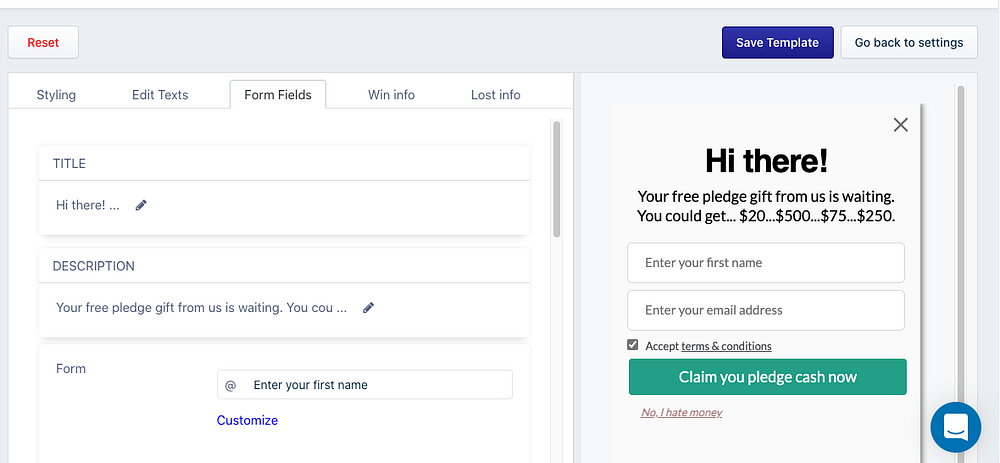Click the left panel vertical scrollbar
The height and width of the screenshot is (463, 1000).
[x=557, y=180]
